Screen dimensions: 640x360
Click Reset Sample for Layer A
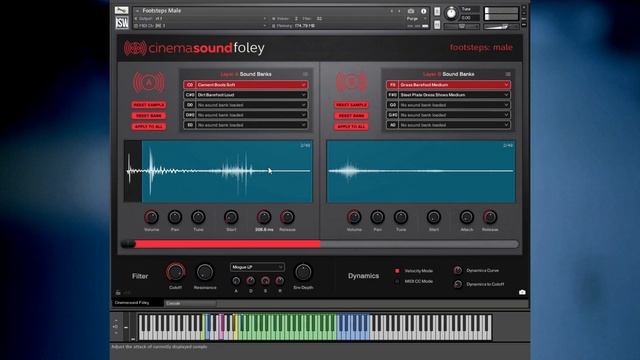149,105
